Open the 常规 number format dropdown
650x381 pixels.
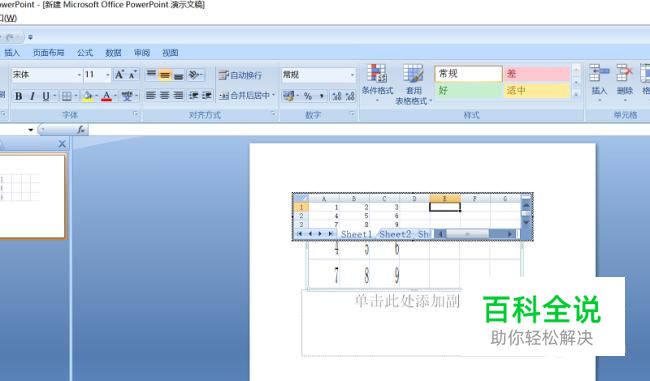tap(352, 75)
